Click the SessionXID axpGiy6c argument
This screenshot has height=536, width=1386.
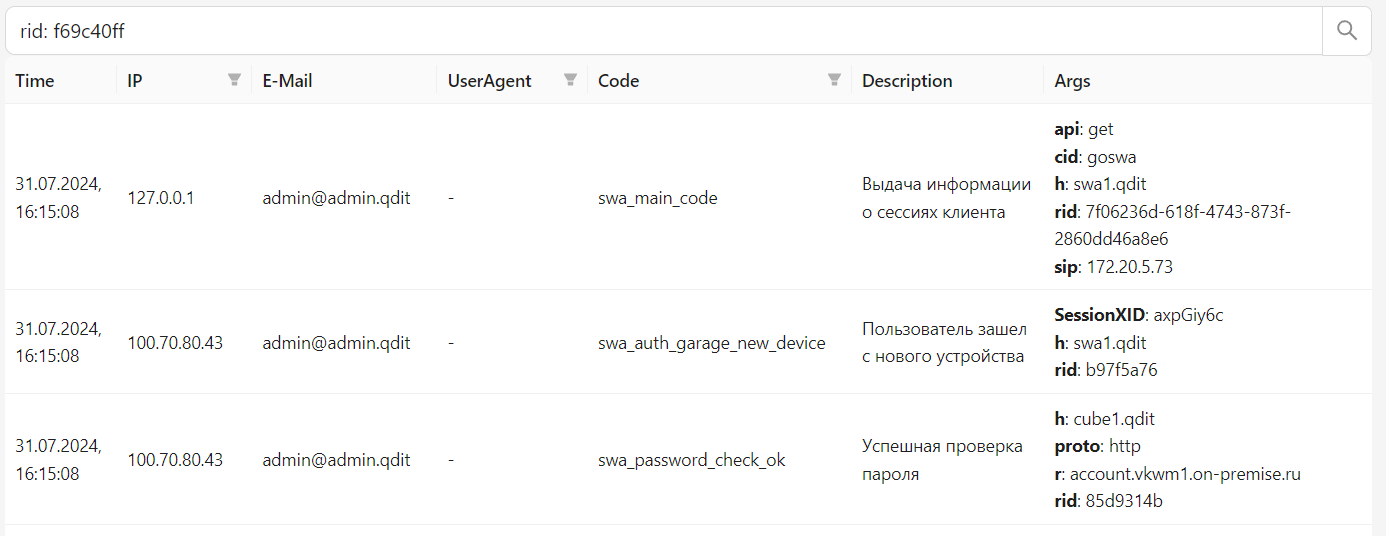click(1139, 315)
